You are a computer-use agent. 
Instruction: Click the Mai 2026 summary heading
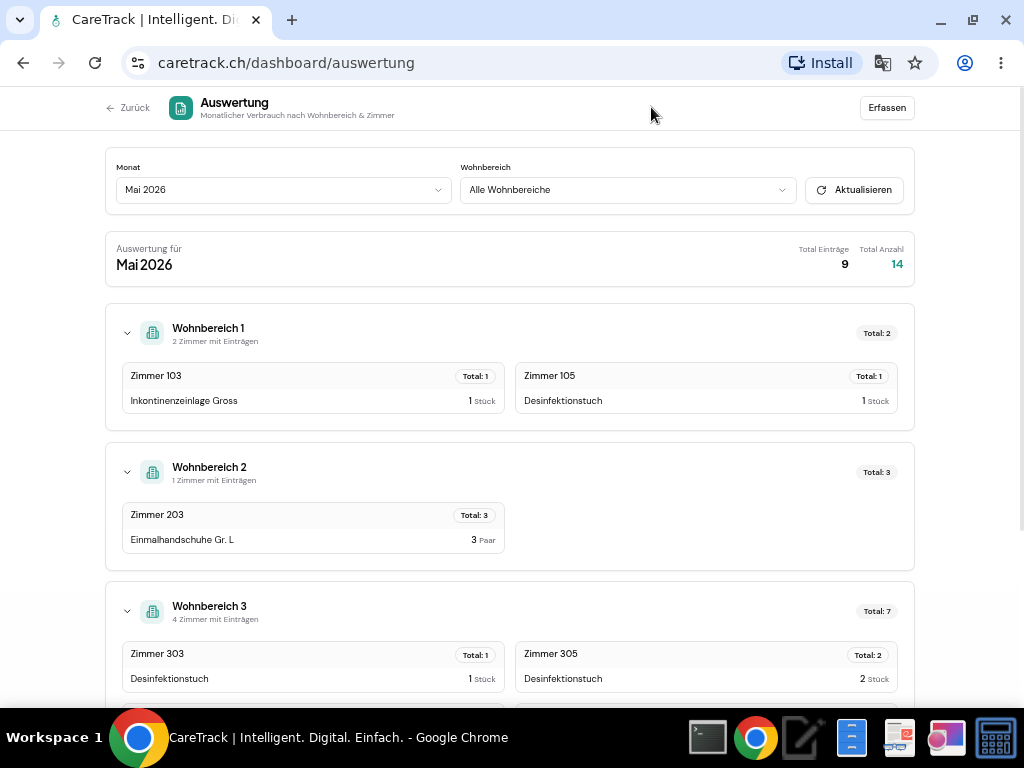144,265
